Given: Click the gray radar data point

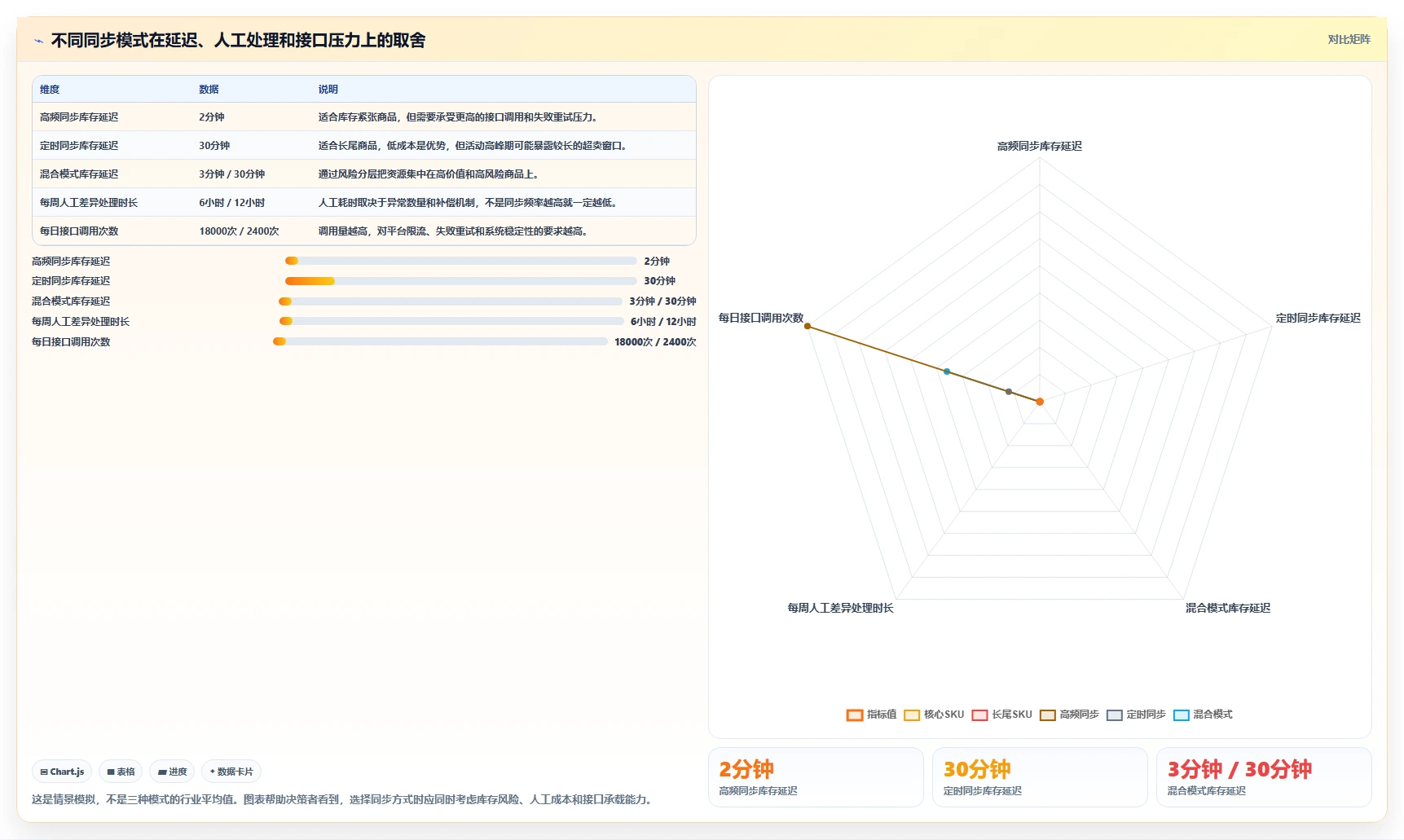Looking at the screenshot, I should coord(1009,392).
